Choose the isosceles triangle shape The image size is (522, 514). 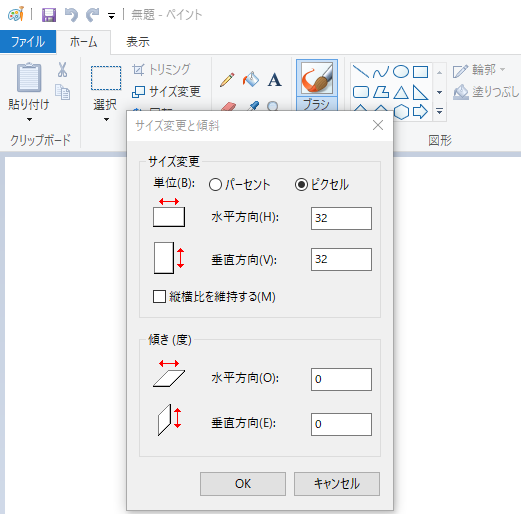coord(401,93)
